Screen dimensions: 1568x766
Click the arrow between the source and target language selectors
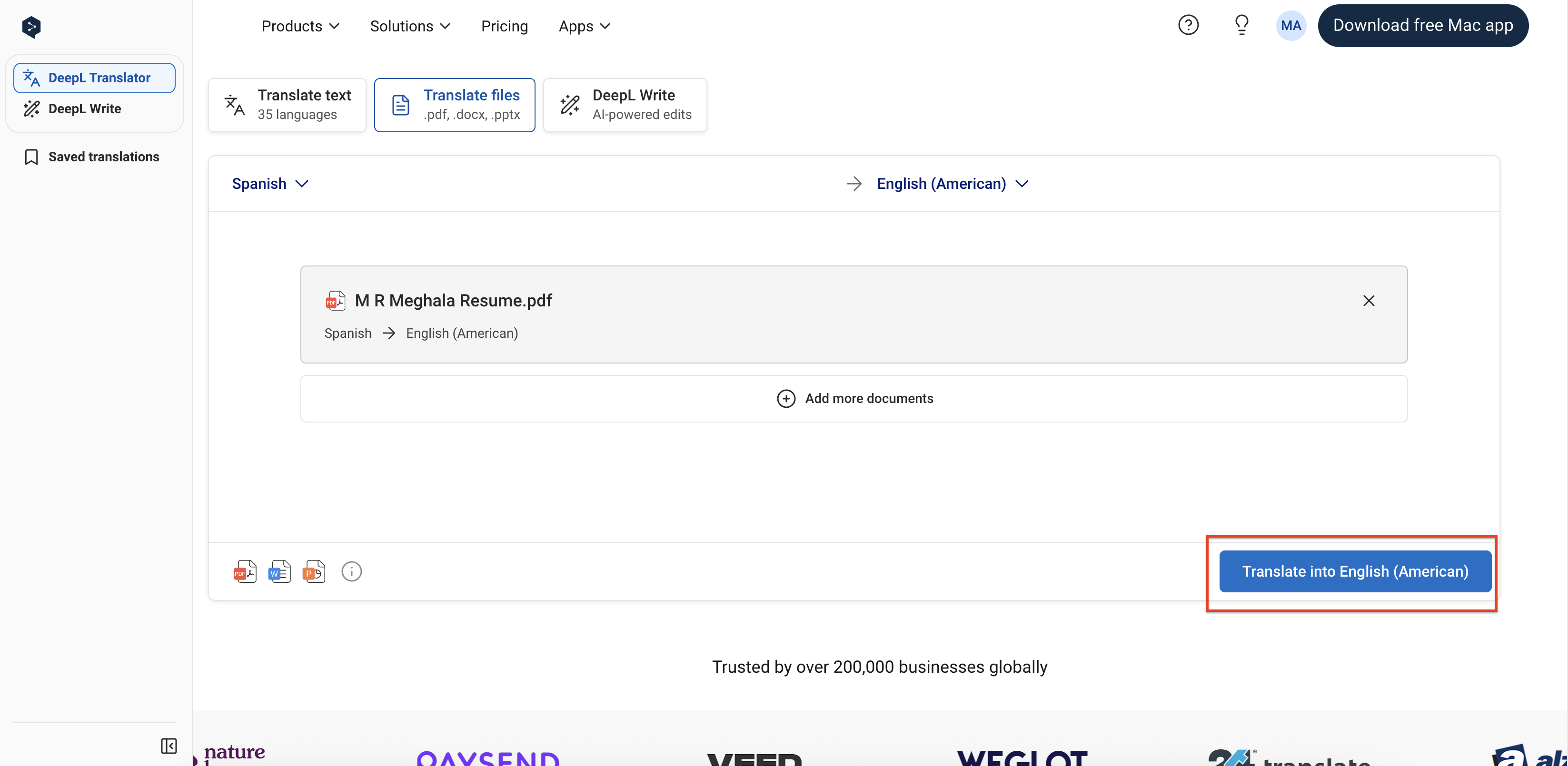[854, 184]
